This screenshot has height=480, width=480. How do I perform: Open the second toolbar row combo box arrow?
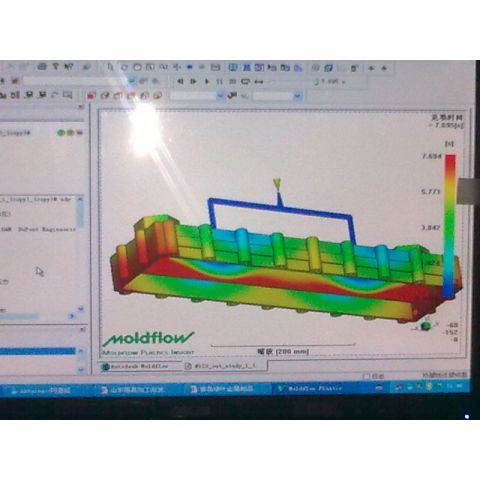pyautogui.click(x=132, y=81)
